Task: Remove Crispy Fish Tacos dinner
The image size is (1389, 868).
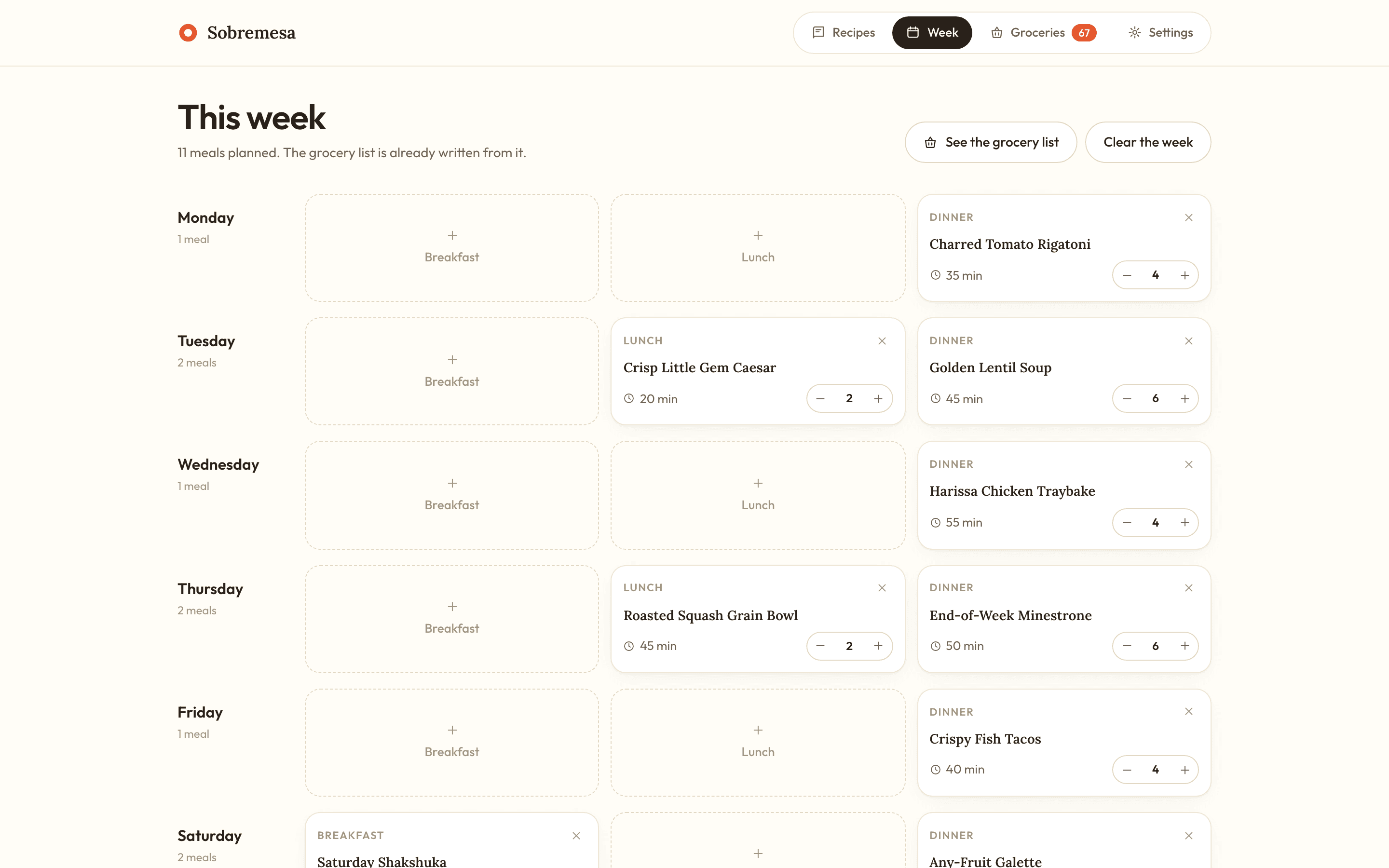Action: [1189, 711]
